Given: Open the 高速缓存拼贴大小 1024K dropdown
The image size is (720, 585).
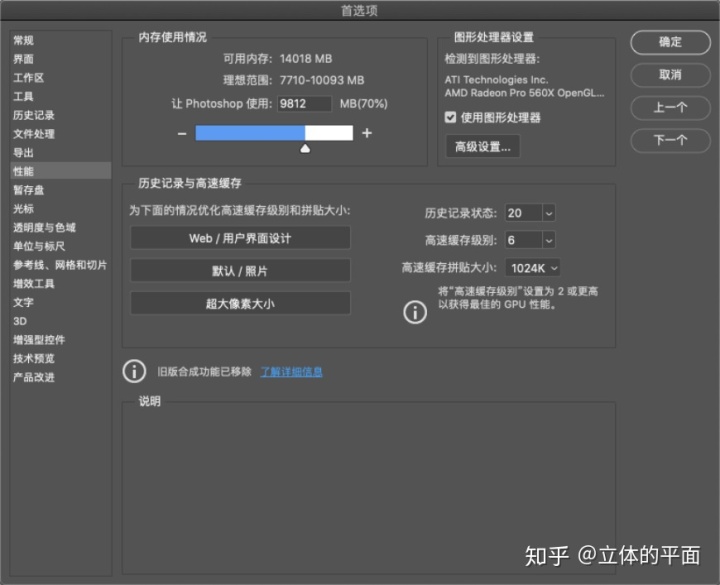Looking at the screenshot, I should [x=532, y=268].
